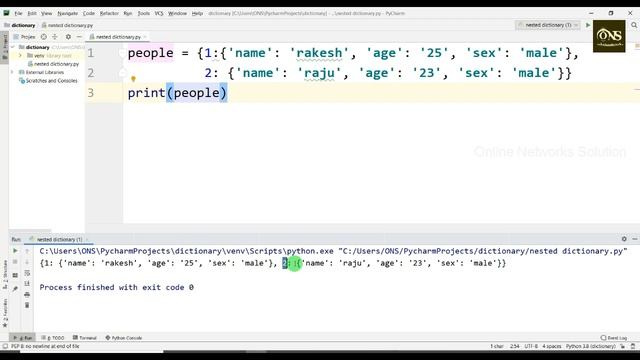Open the Window menu
Viewport: 640px width, 360px height.
pos(177,13)
